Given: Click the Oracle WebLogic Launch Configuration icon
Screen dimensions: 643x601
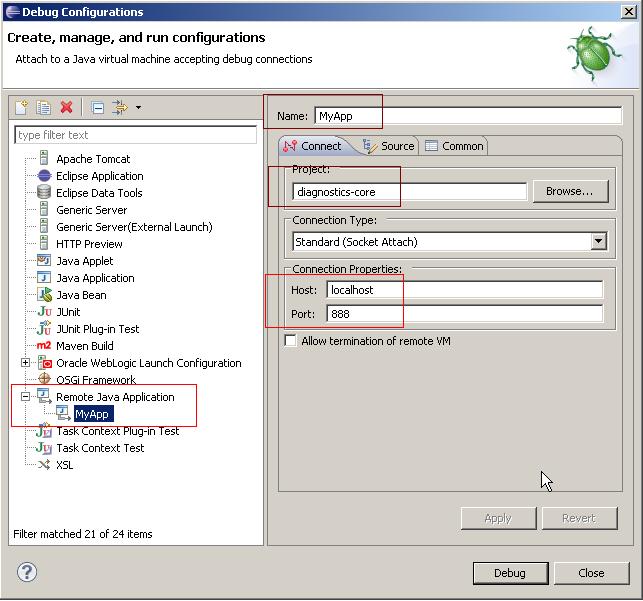Looking at the screenshot, I should point(45,363).
